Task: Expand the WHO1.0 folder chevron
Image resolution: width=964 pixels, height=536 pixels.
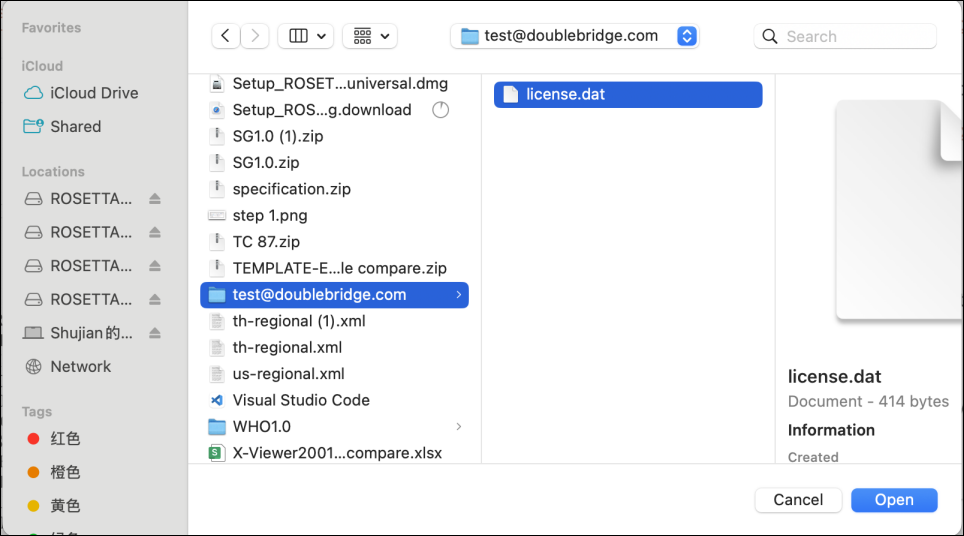Action: 458,427
